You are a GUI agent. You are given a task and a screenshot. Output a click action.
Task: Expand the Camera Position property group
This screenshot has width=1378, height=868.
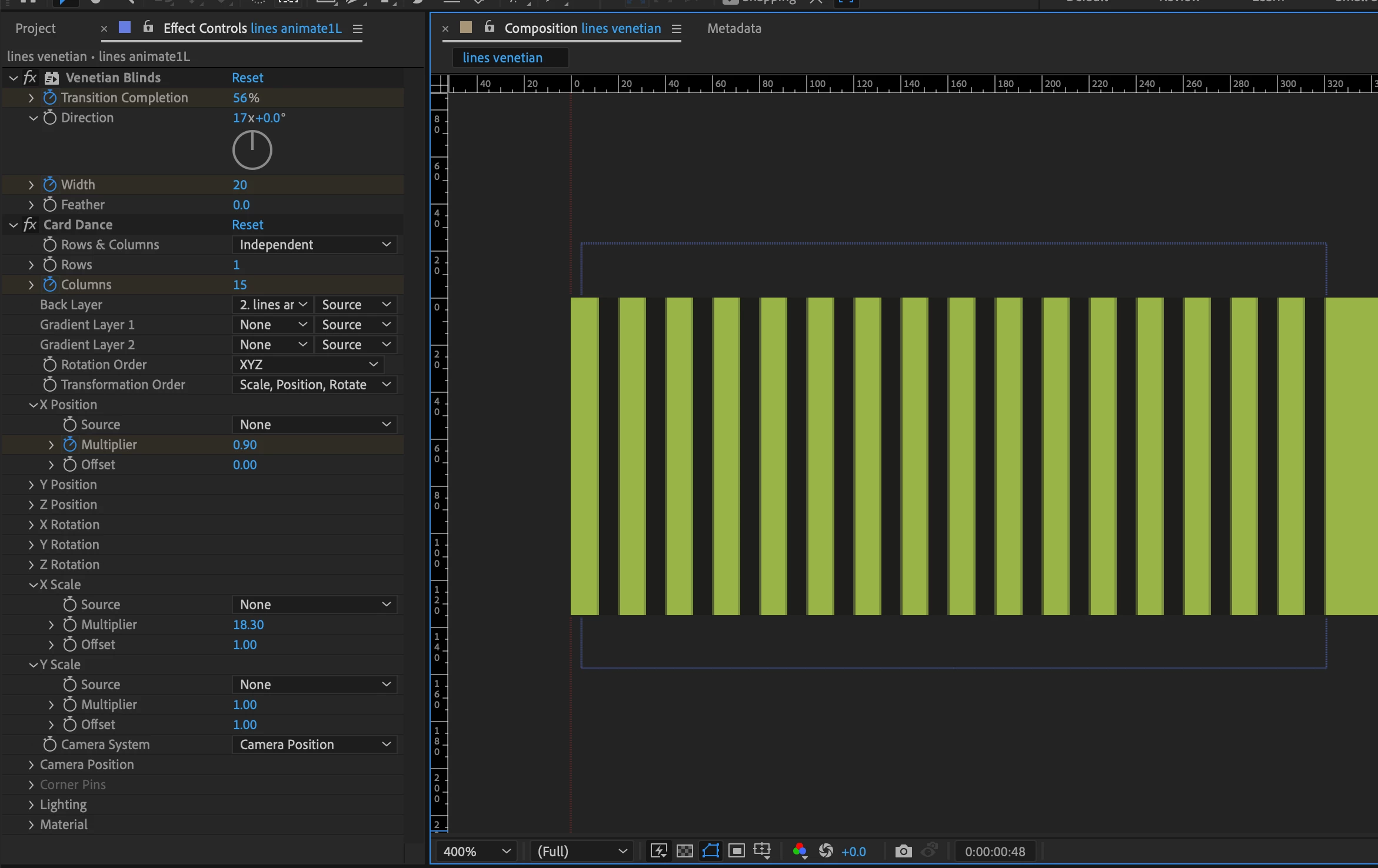[x=31, y=764]
